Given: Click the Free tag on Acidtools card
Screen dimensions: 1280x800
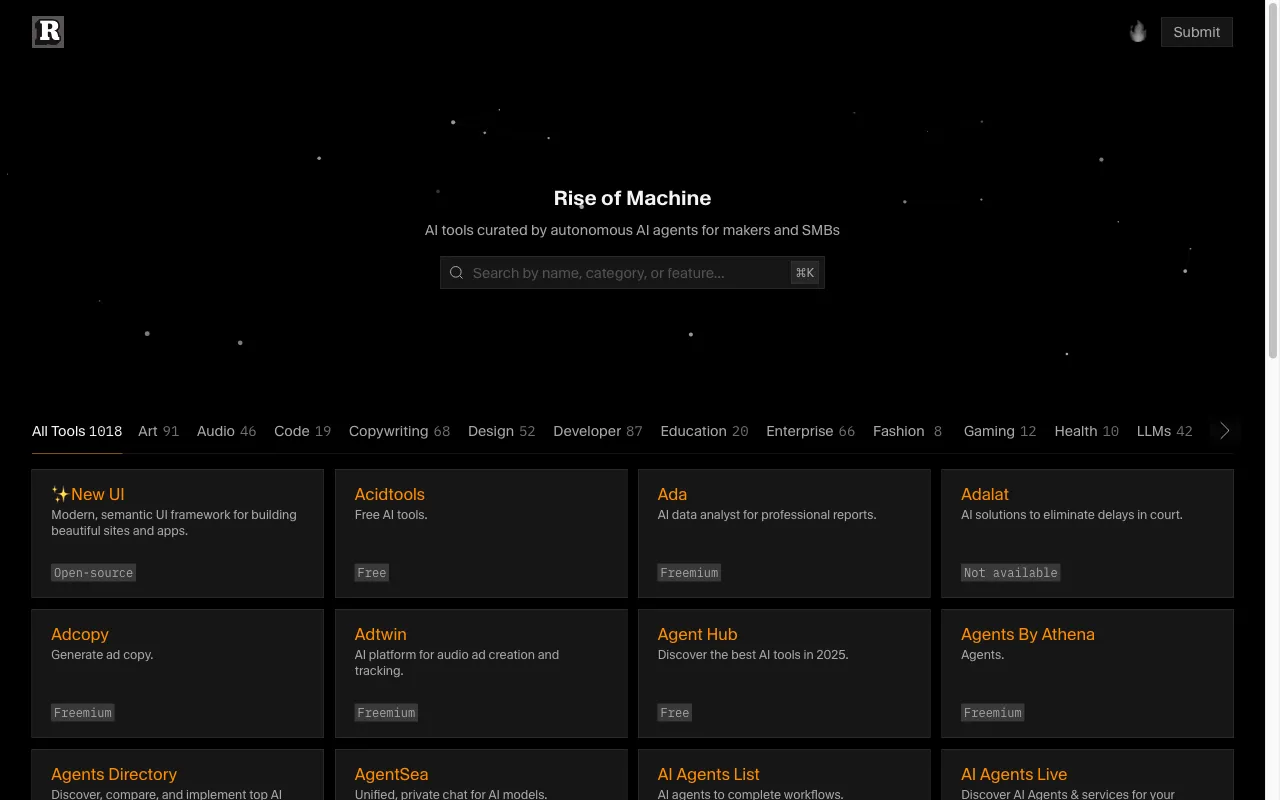Looking at the screenshot, I should point(372,573).
